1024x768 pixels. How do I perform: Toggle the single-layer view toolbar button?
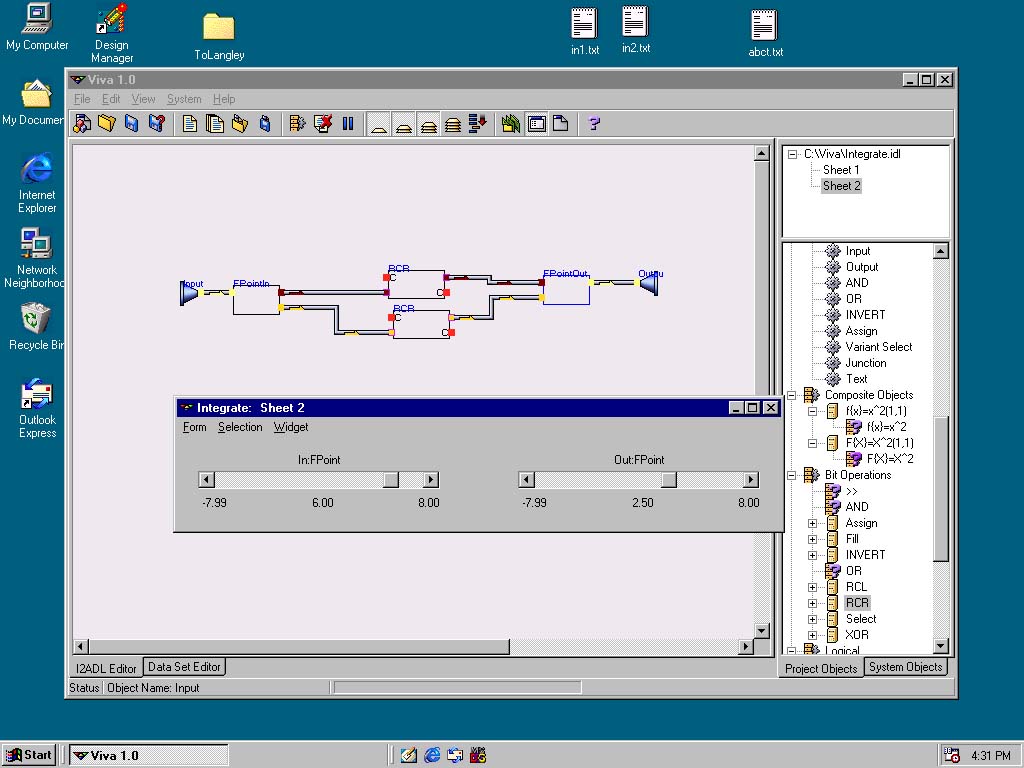(x=379, y=124)
